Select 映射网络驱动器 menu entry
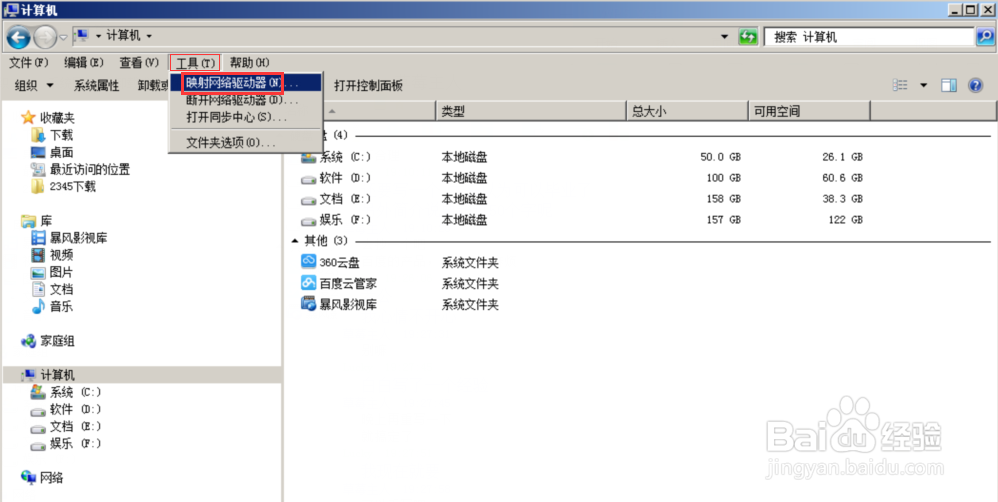998x502 pixels. (246, 83)
